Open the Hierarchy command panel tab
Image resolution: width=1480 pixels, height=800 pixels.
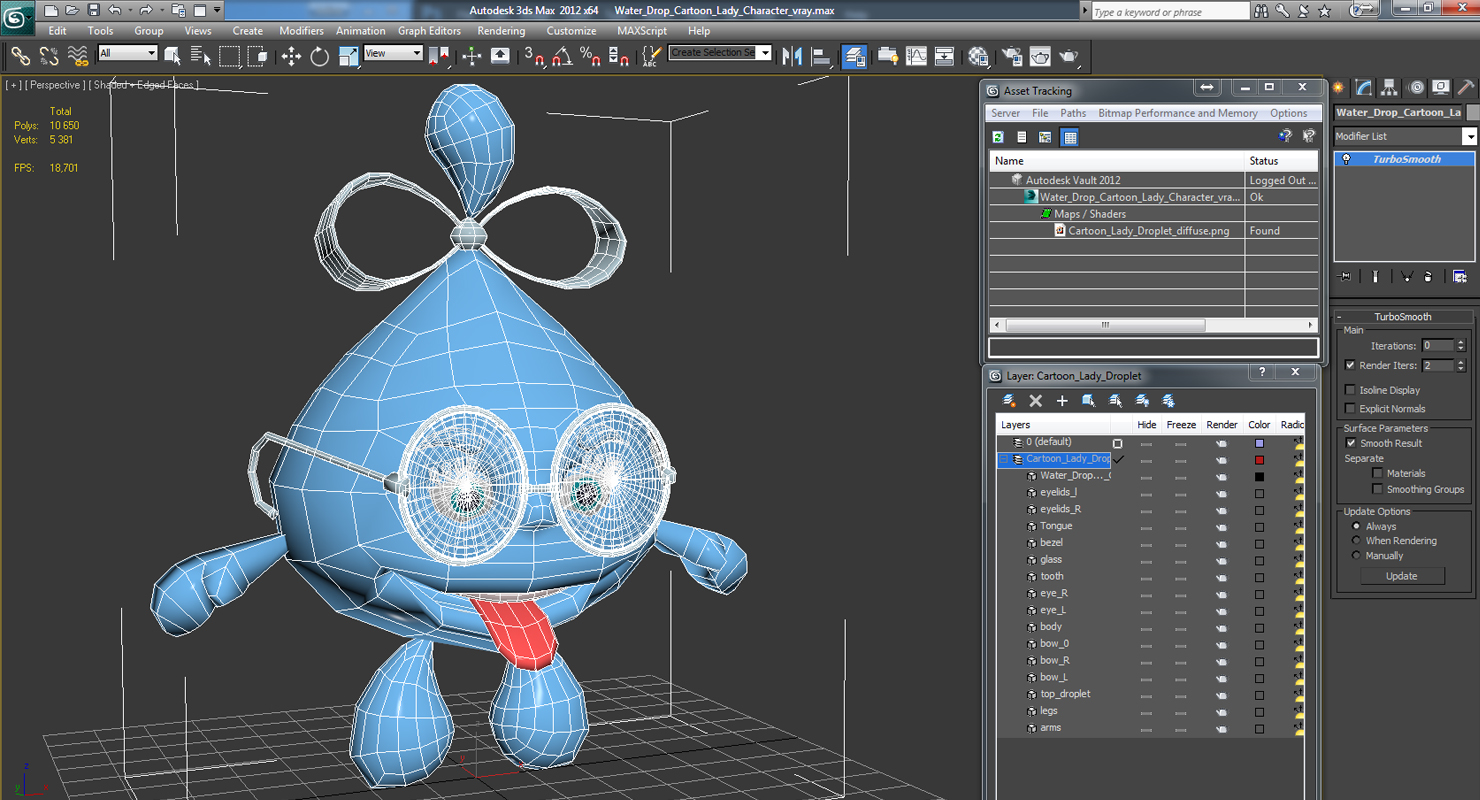(x=1389, y=88)
